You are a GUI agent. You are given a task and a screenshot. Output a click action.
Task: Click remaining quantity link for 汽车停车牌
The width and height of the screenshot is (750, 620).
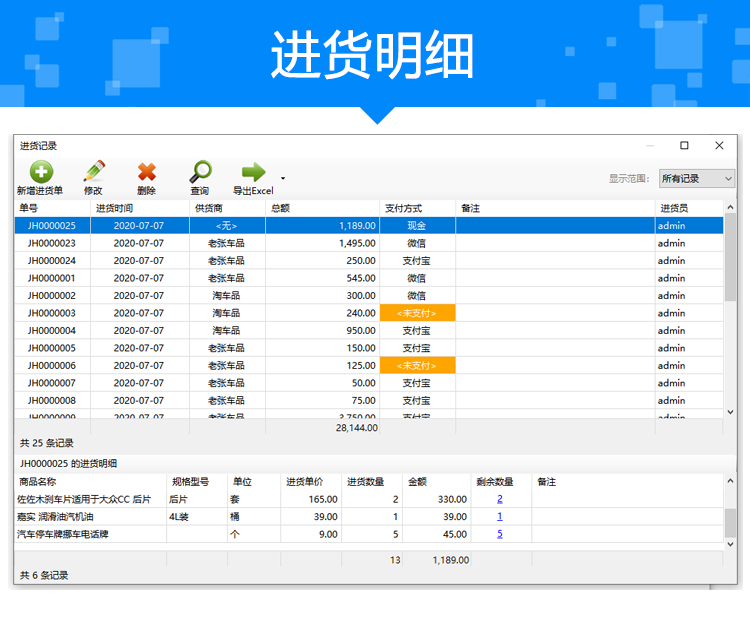click(499, 534)
